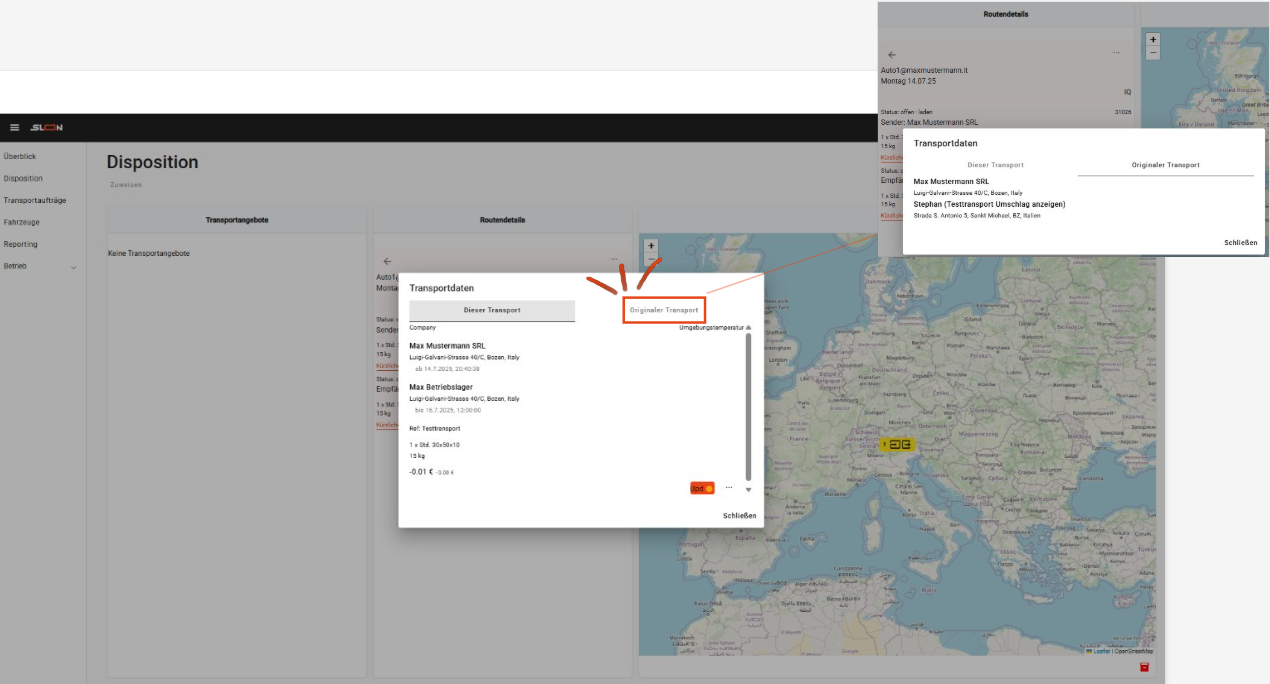
Task: Open the Überblick page from sidebar
Action: [20, 156]
